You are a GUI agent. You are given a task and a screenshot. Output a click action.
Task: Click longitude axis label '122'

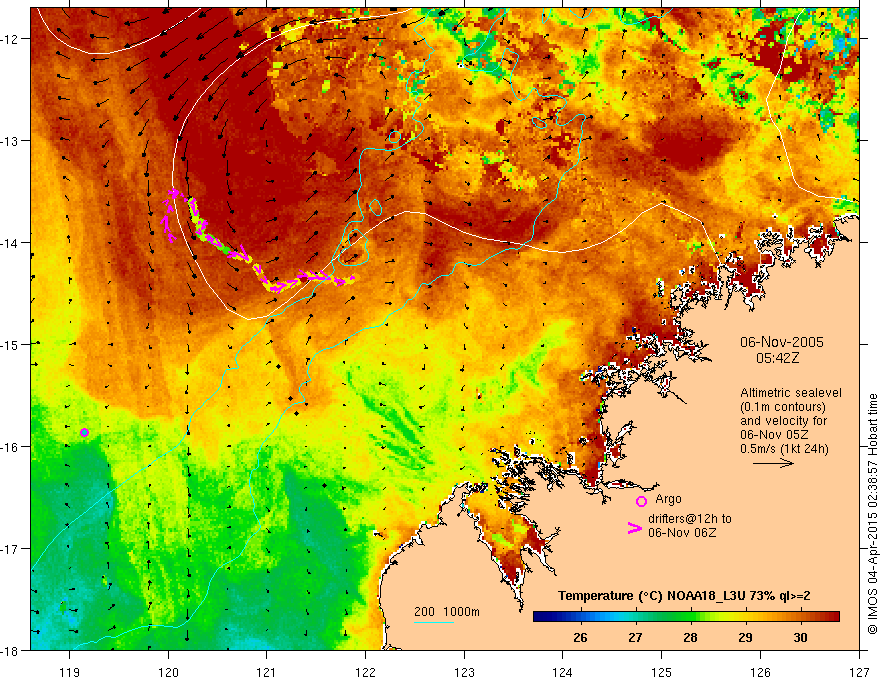365,672
